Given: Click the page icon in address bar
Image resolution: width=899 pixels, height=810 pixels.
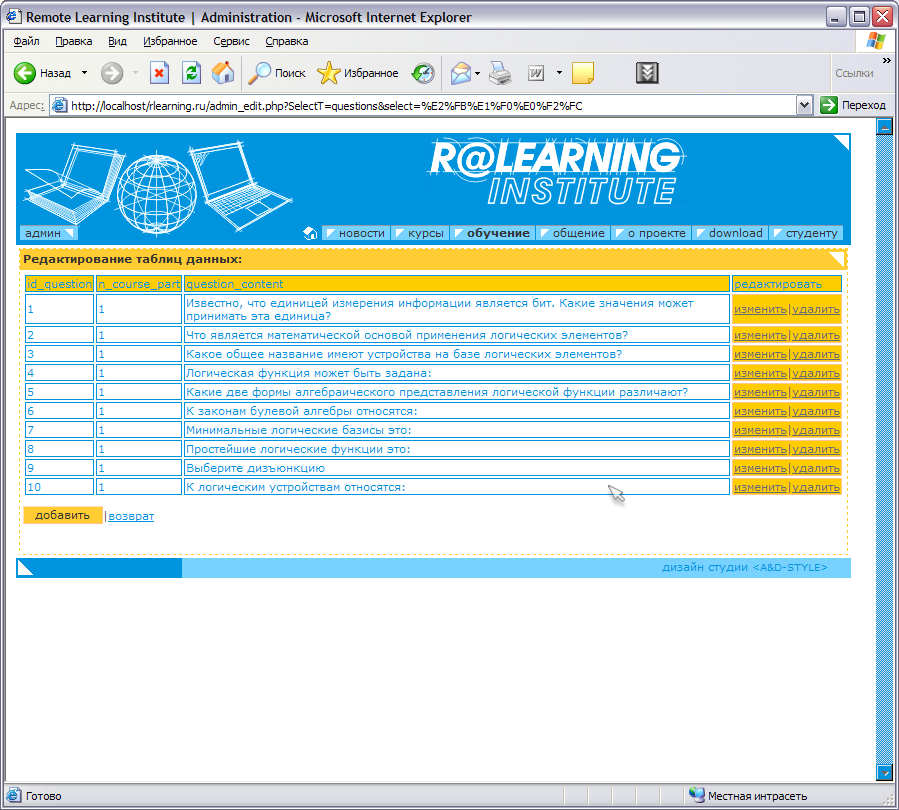Looking at the screenshot, I should click(59, 105).
